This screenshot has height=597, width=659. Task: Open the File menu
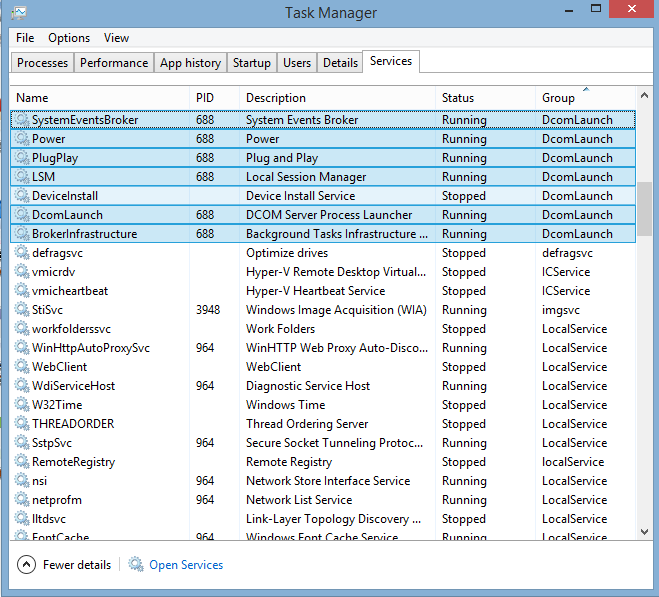click(x=25, y=38)
